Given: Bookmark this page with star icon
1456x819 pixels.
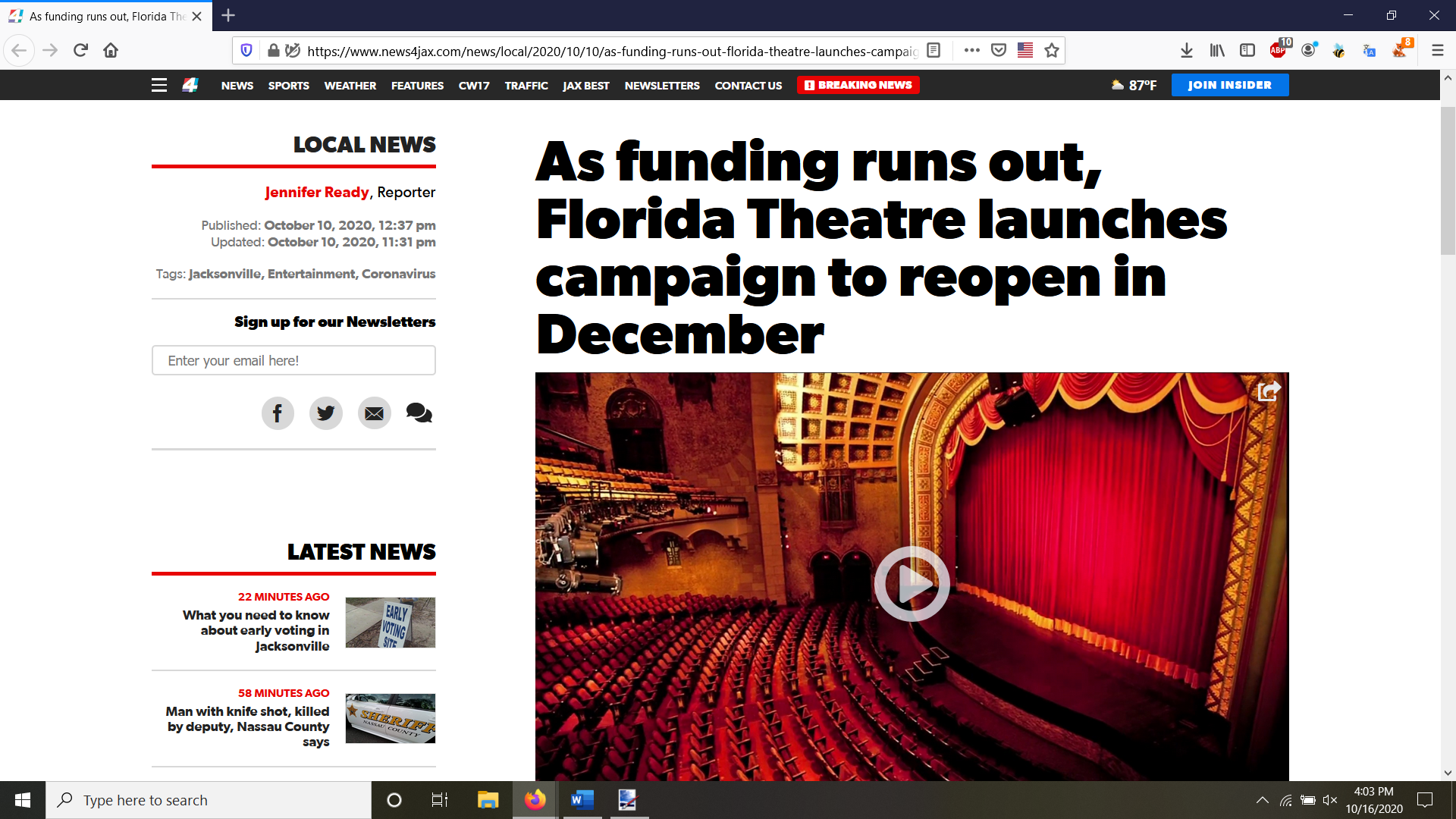Looking at the screenshot, I should (1051, 51).
